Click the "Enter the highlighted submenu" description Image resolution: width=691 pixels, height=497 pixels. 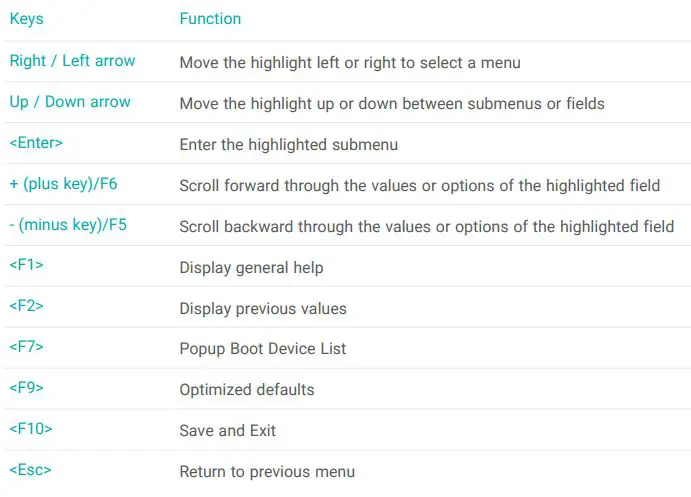pos(289,145)
